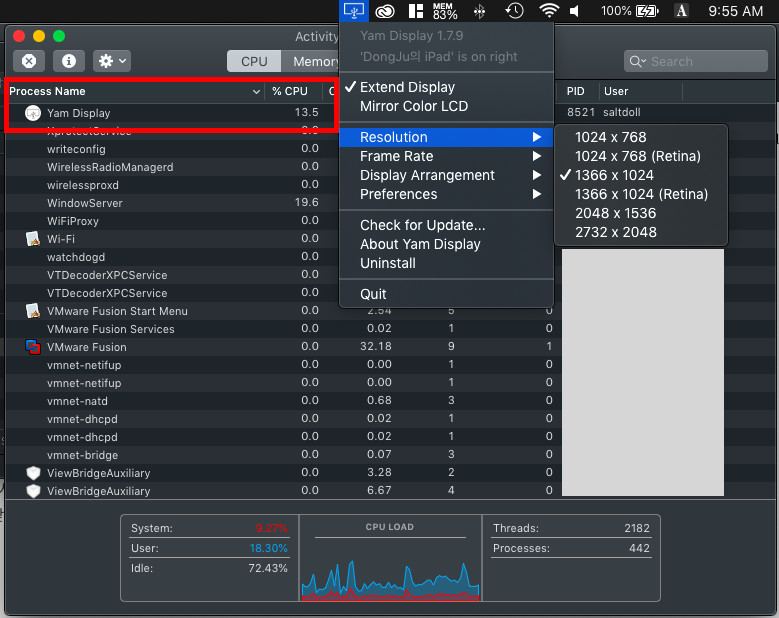This screenshot has width=779, height=618.
Task: Select 1024 x 768 (Retina) resolution
Action: pyautogui.click(x=641, y=156)
